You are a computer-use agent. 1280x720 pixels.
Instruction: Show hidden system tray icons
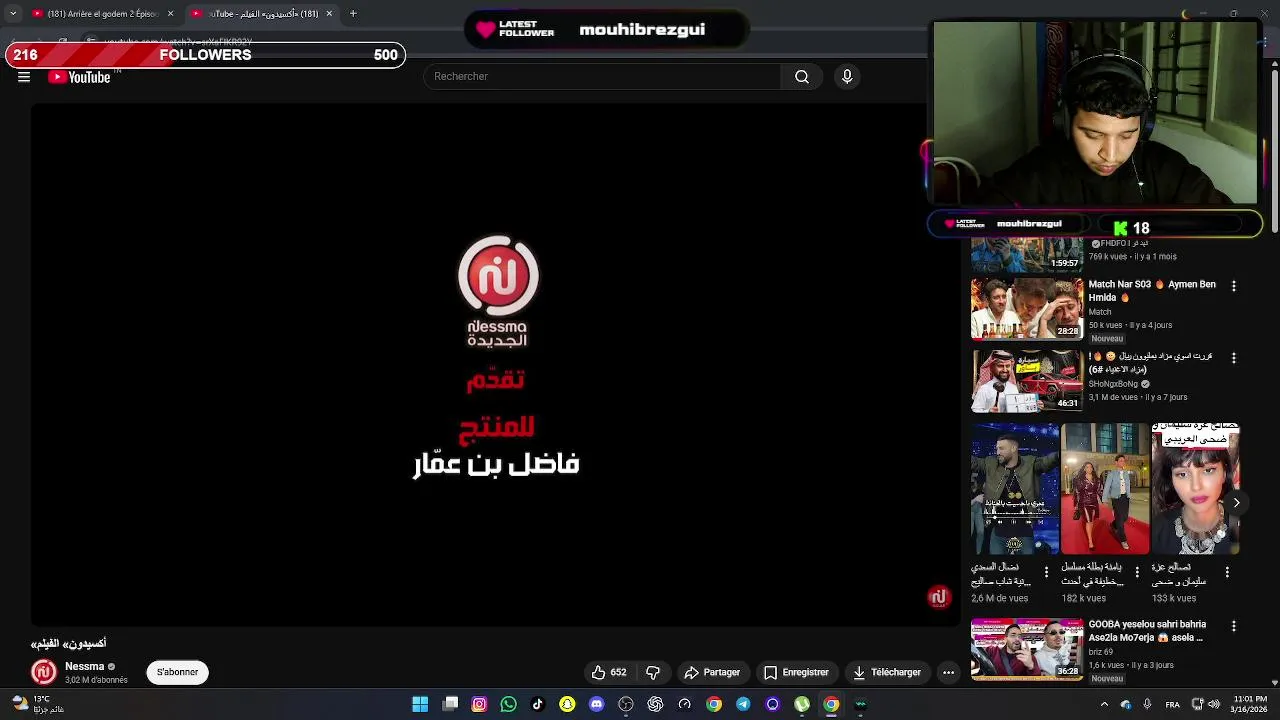1104,704
